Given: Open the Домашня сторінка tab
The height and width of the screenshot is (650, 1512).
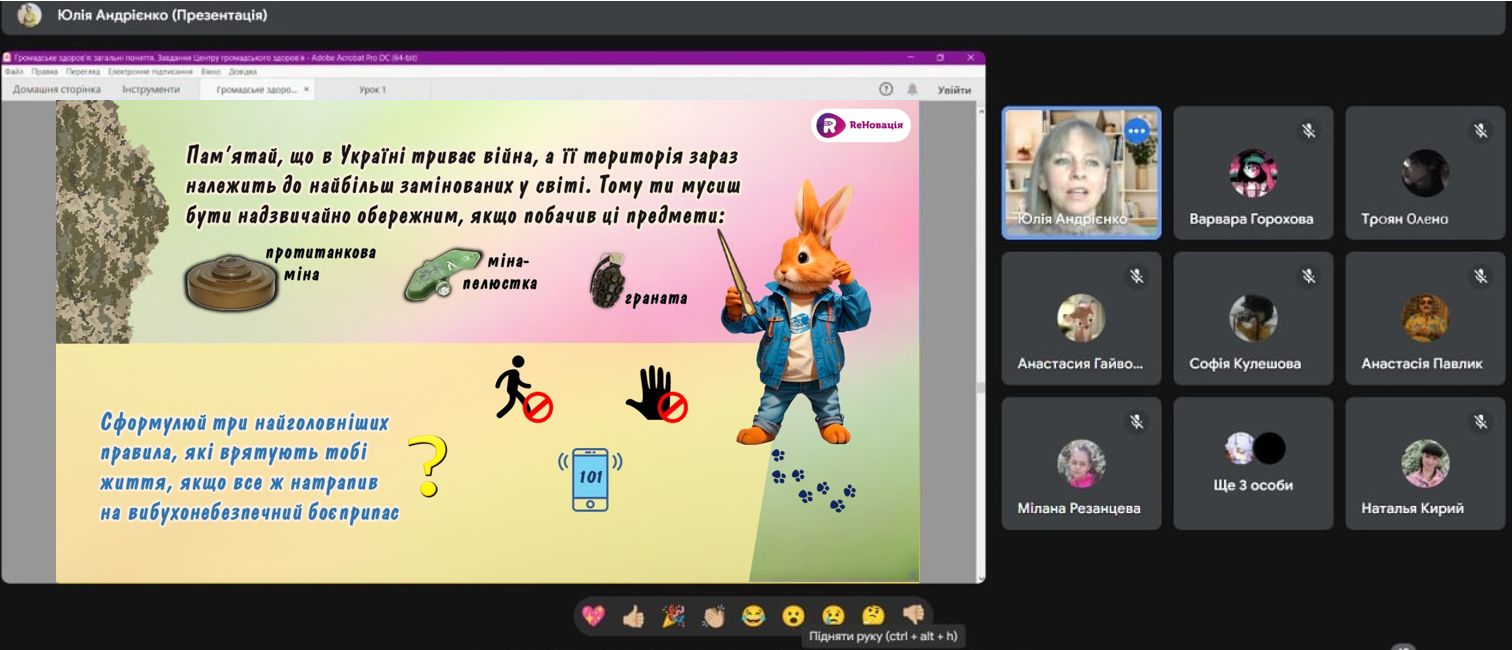Looking at the screenshot, I should (x=57, y=90).
